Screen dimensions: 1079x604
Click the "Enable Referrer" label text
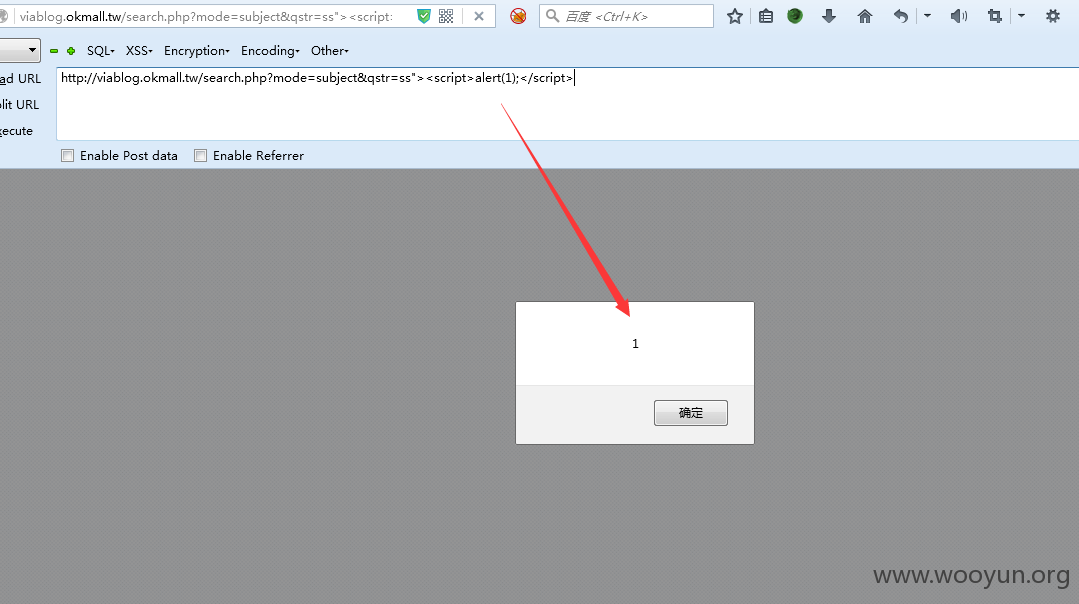coord(258,155)
